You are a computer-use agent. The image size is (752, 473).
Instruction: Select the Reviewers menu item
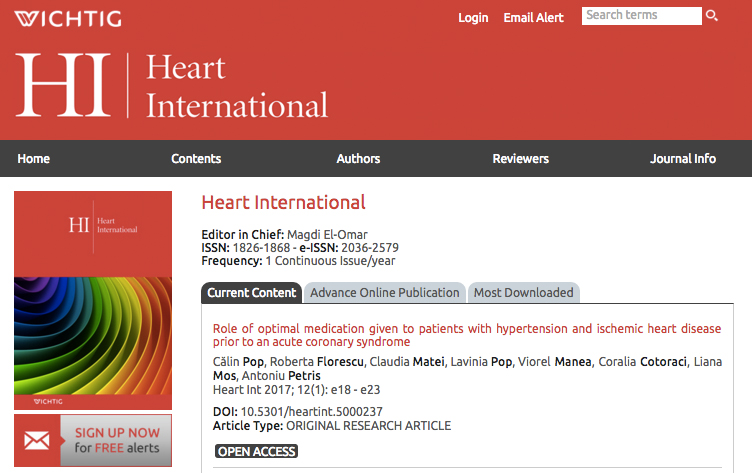pos(520,159)
